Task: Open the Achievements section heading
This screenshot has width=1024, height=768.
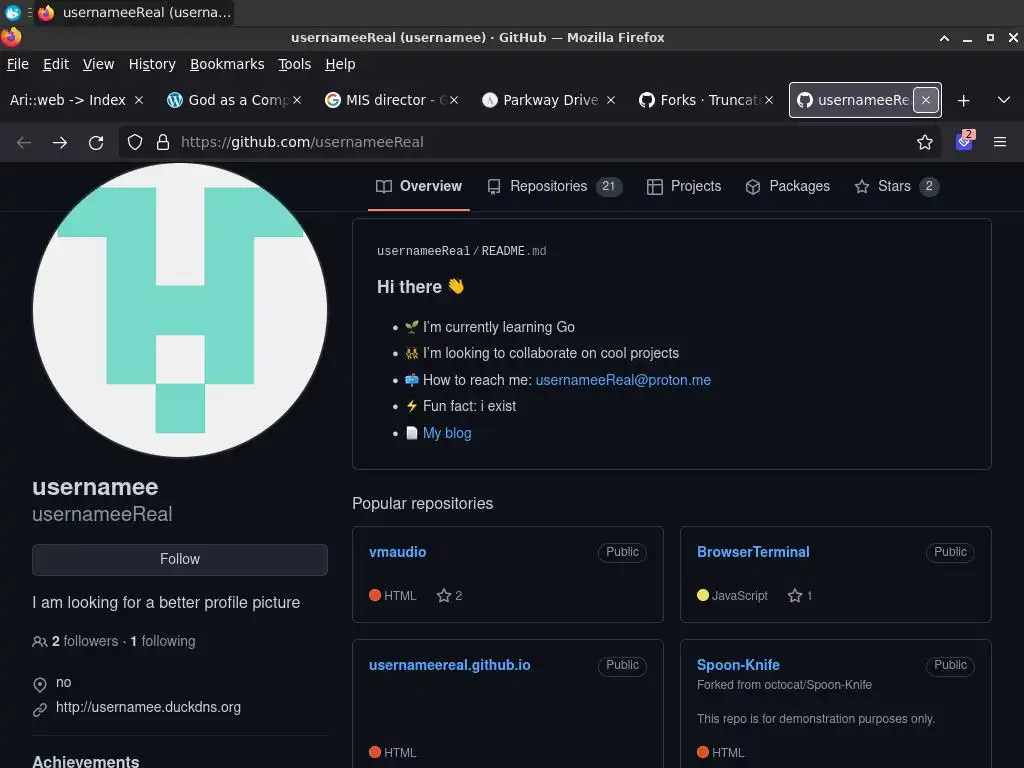Action: pos(86,761)
